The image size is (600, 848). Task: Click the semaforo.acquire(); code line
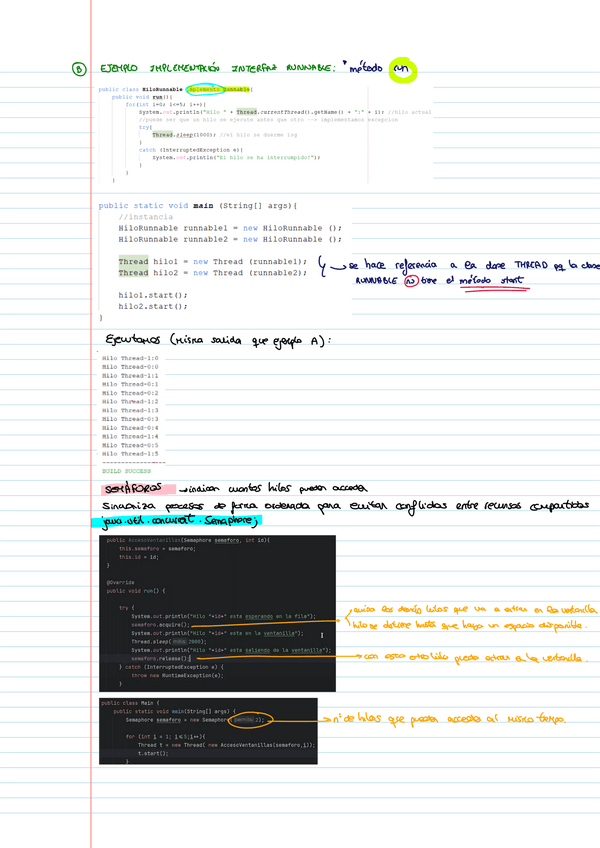pos(160,624)
